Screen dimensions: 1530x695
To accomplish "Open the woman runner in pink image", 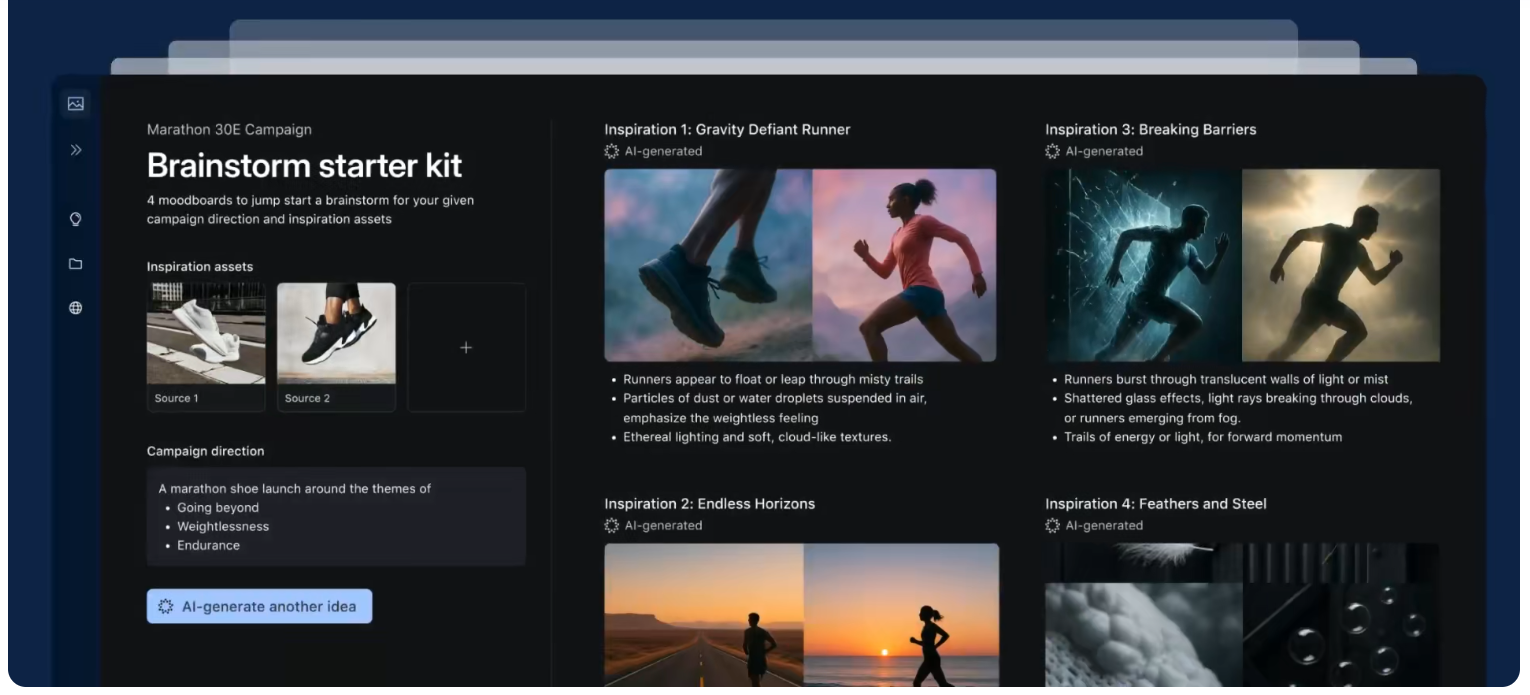I will [x=904, y=265].
